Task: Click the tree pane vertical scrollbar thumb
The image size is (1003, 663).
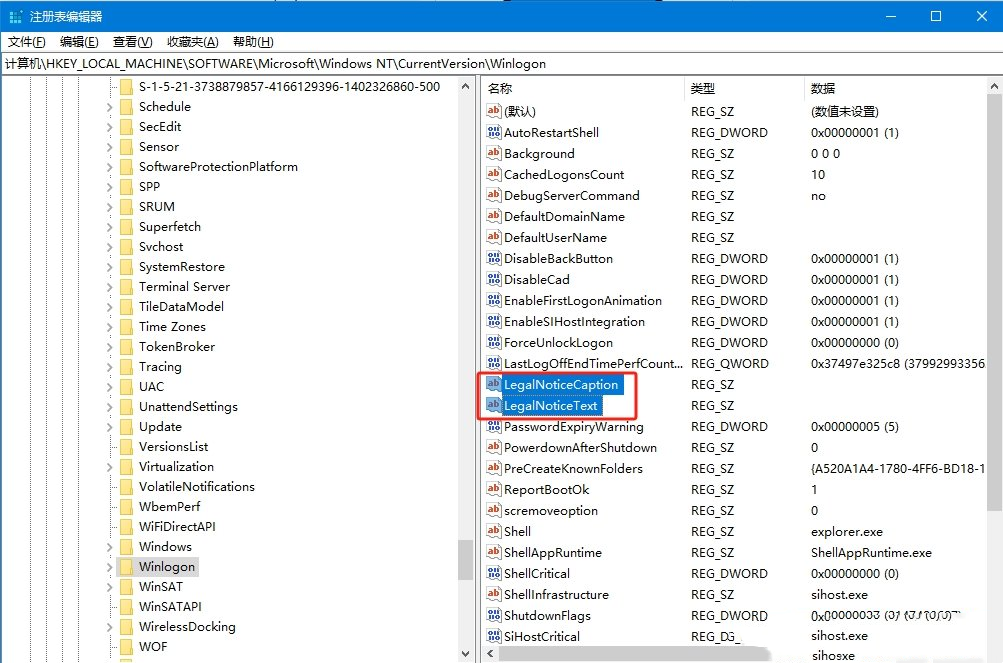Action: click(x=466, y=560)
